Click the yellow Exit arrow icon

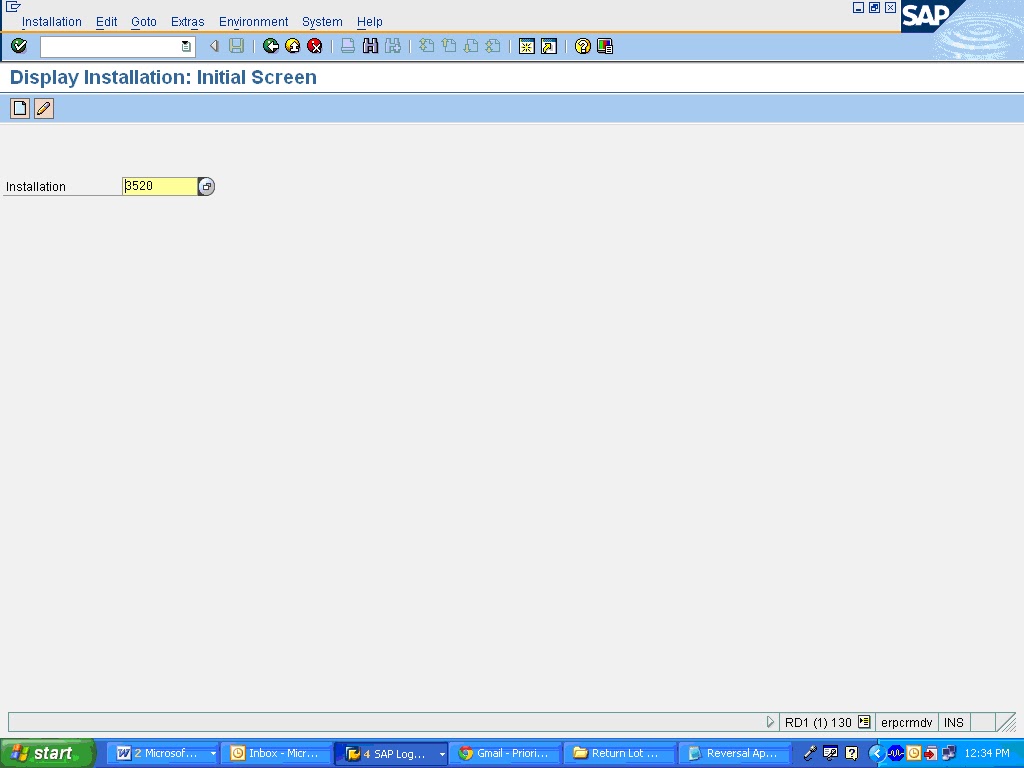pyautogui.click(x=293, y=46)
